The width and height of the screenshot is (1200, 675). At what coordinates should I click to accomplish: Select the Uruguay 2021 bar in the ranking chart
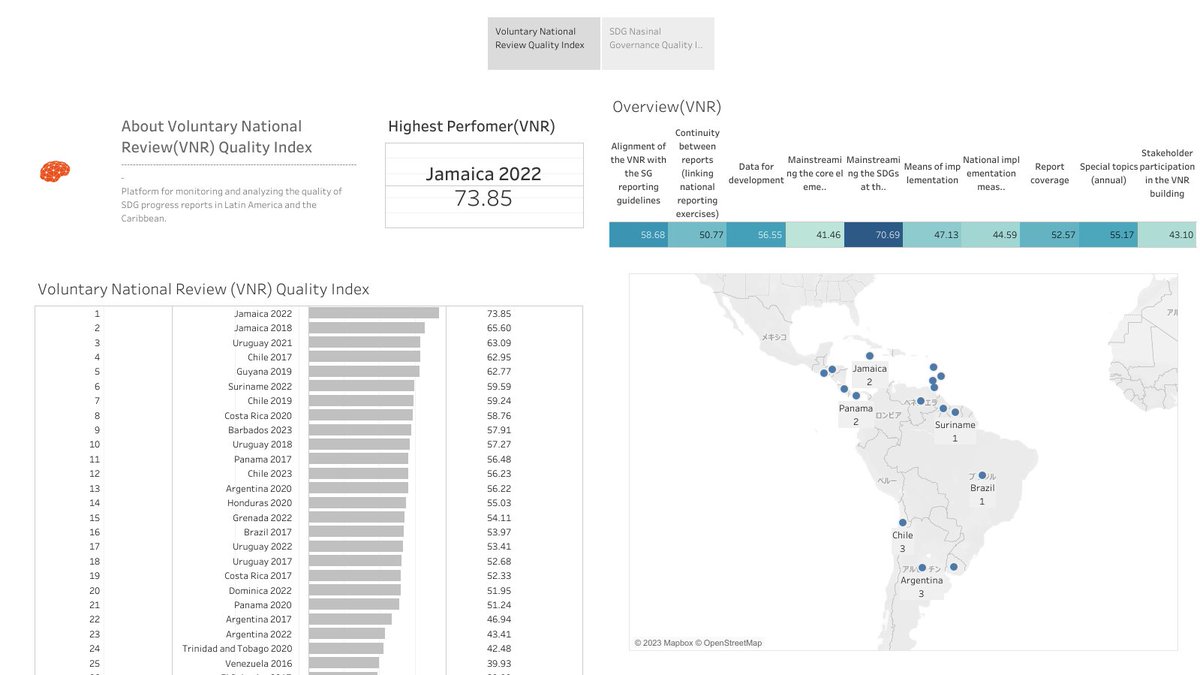click(364, 342)
